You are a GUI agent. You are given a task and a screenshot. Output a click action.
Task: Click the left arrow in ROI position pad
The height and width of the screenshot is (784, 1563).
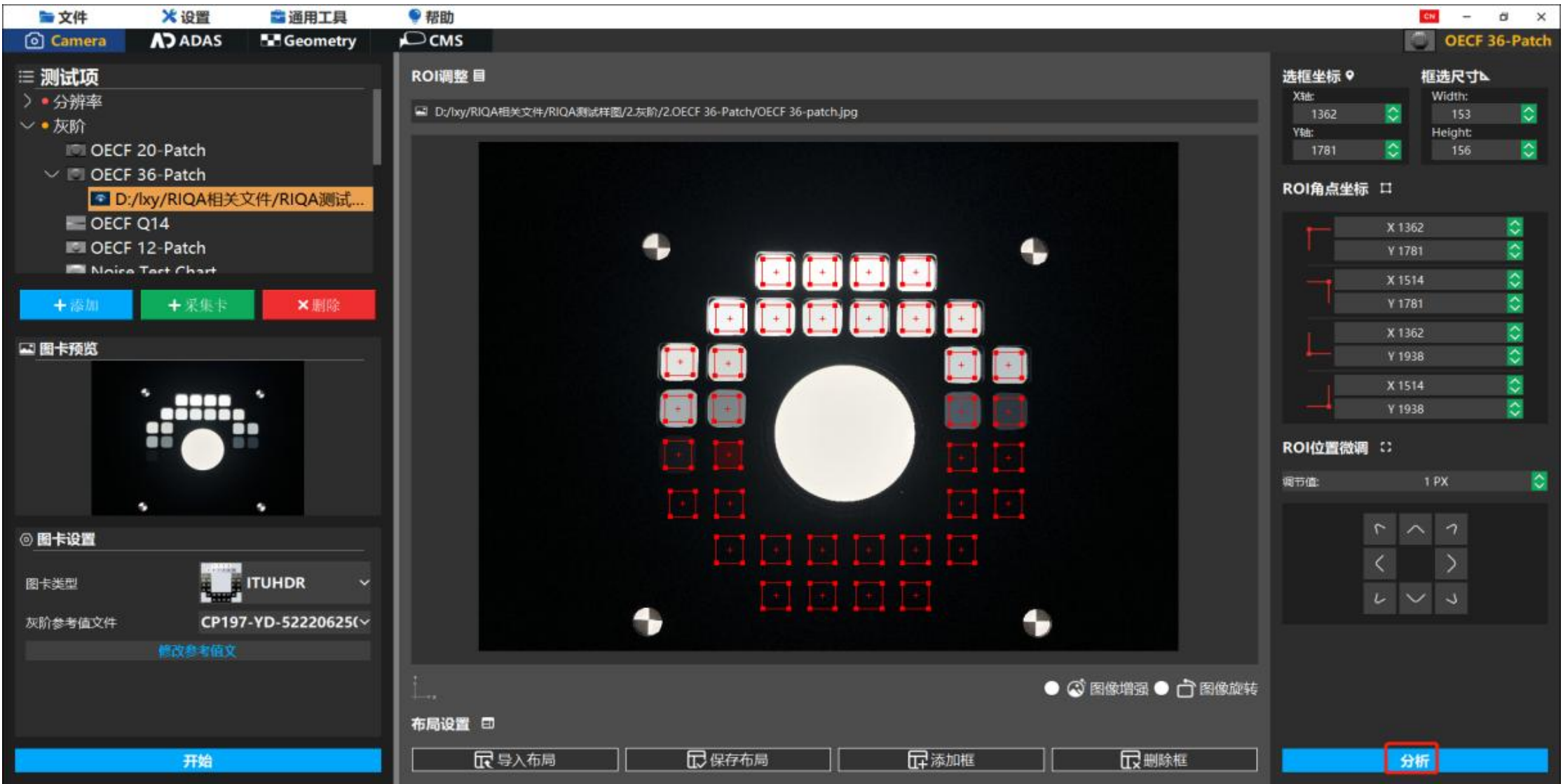(x=1379, y=563)
